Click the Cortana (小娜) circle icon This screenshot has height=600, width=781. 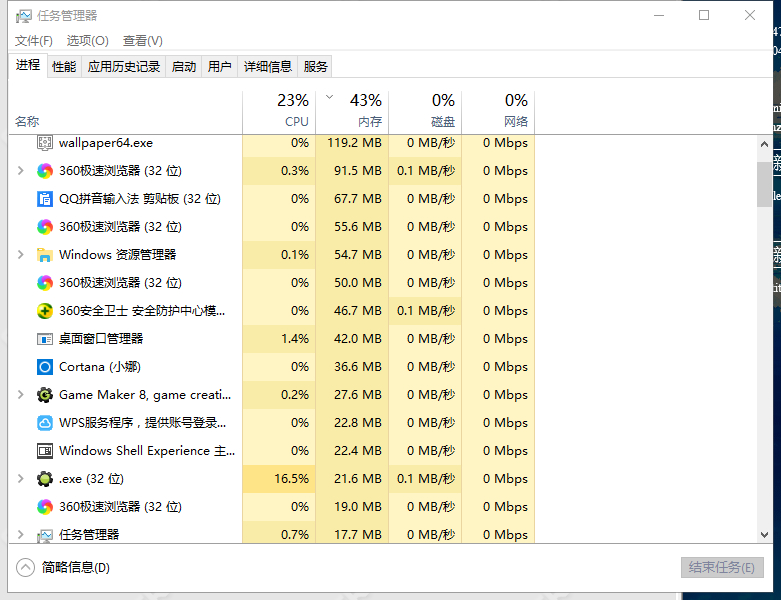(x=45, y=367)
